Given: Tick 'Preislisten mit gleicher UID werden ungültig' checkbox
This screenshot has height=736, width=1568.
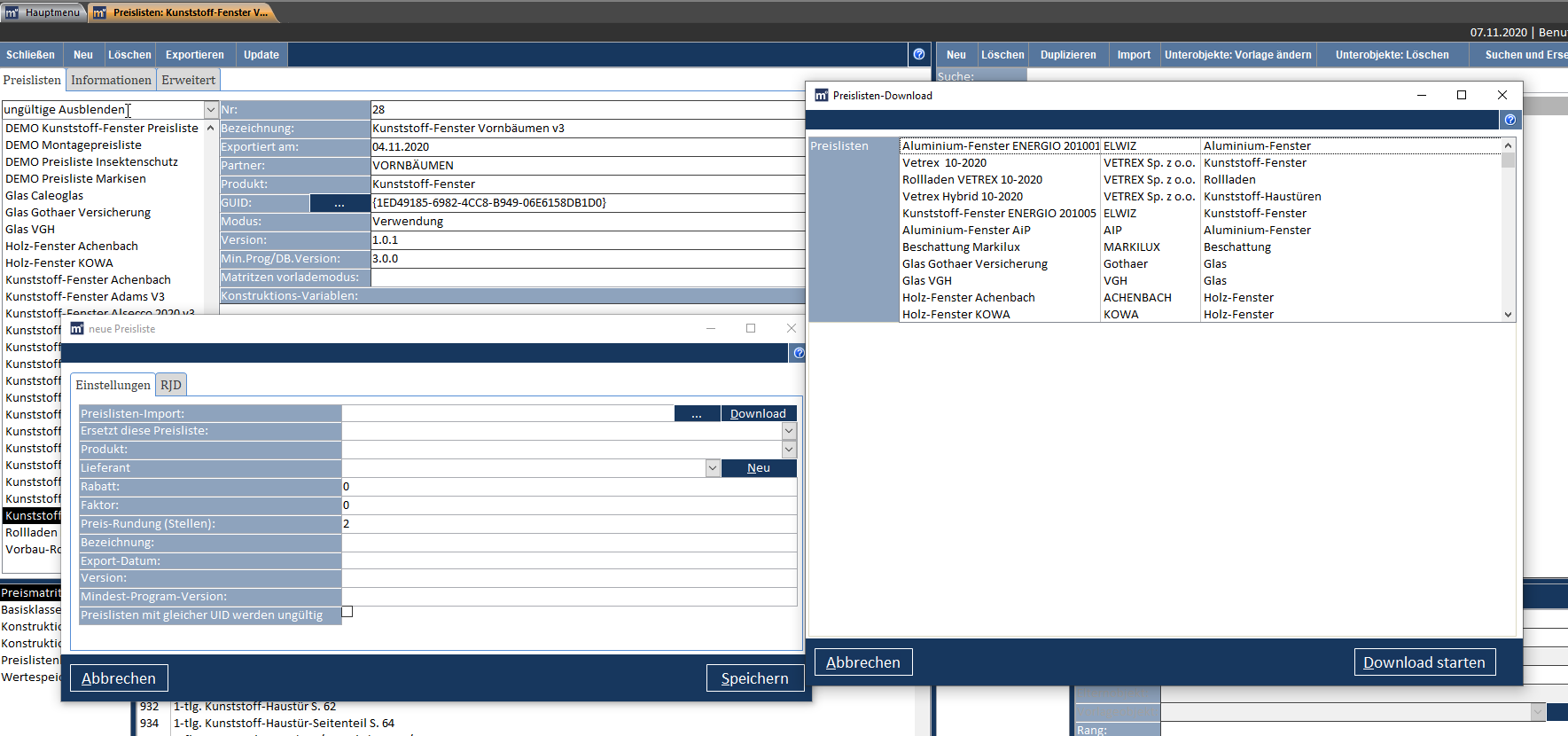Looking at the screenshot, I should pyautogui.click(x=347, y=612).
